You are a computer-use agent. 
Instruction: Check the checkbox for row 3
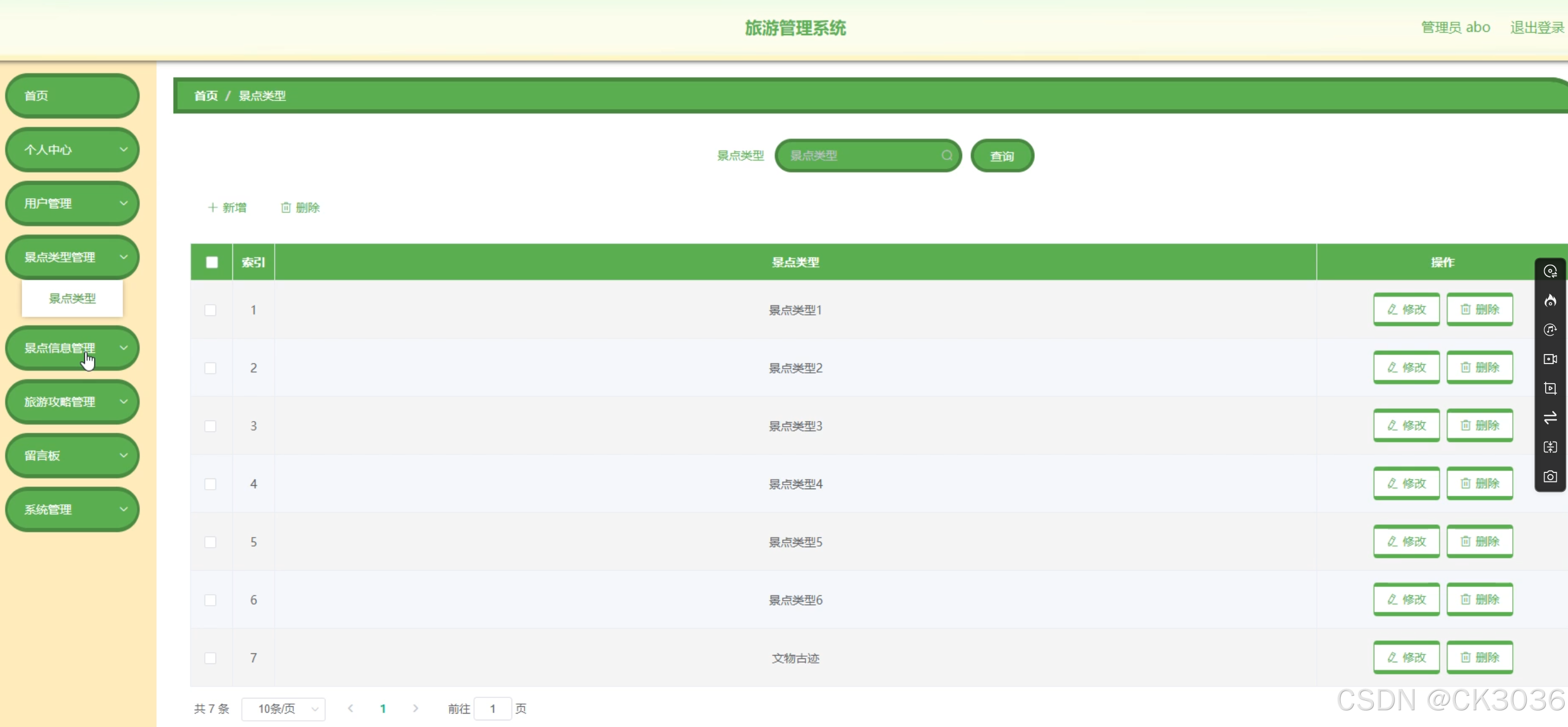211,426
